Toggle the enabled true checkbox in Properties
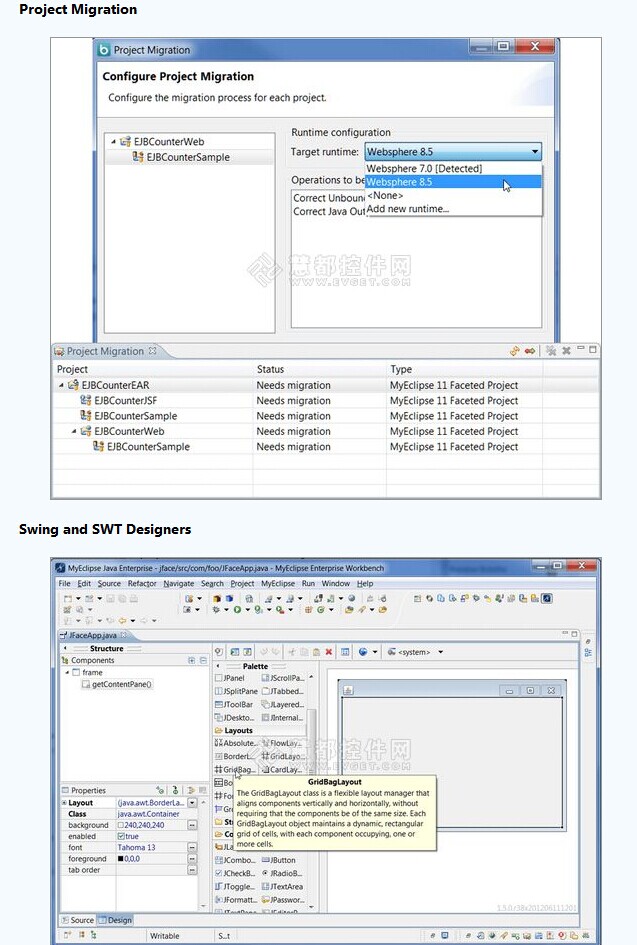 point(121,836)
